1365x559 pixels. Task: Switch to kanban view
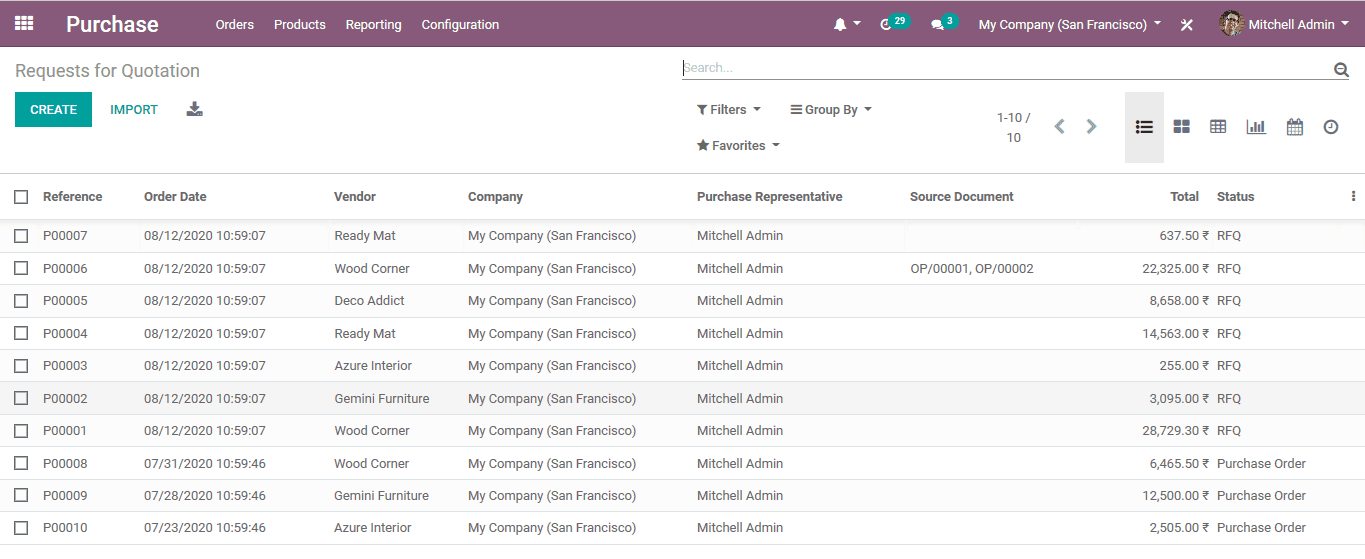point(1181,127)
